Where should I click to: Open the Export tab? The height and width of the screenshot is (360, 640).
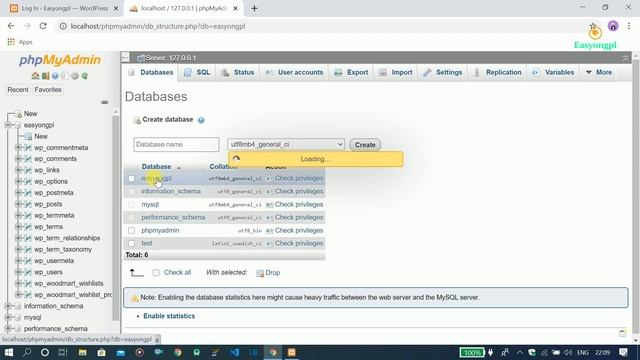pos(351,73)
